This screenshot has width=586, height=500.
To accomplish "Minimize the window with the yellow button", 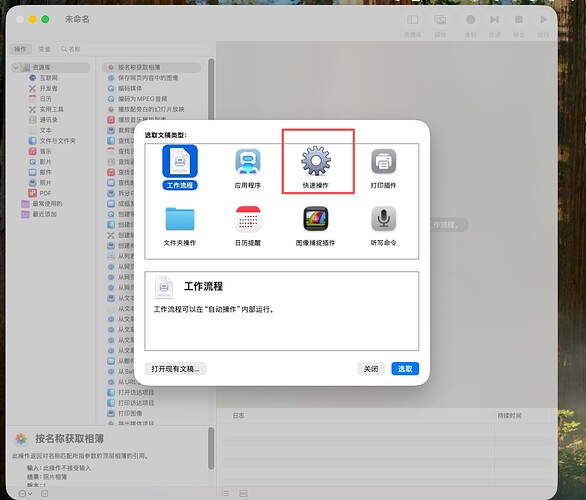I will (x=33, y=19).
